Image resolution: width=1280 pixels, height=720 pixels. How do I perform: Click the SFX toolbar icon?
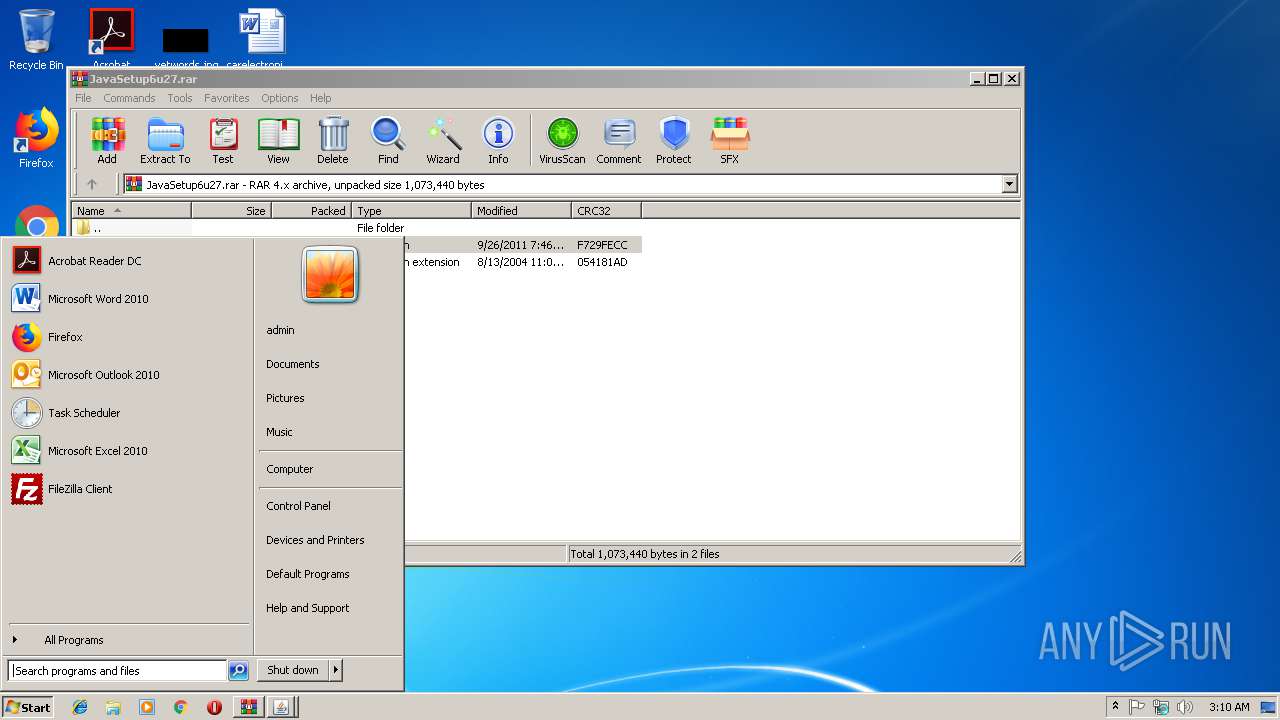tap(730, 141)
